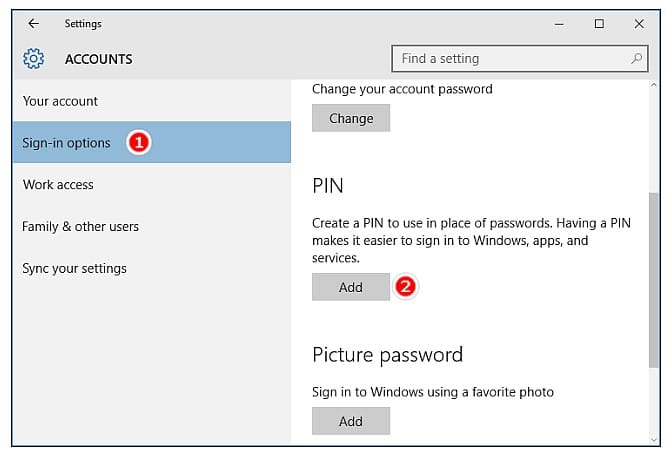Screen dimensions: 666x453
Task: Open Your account section
Action: coord(151,101)
